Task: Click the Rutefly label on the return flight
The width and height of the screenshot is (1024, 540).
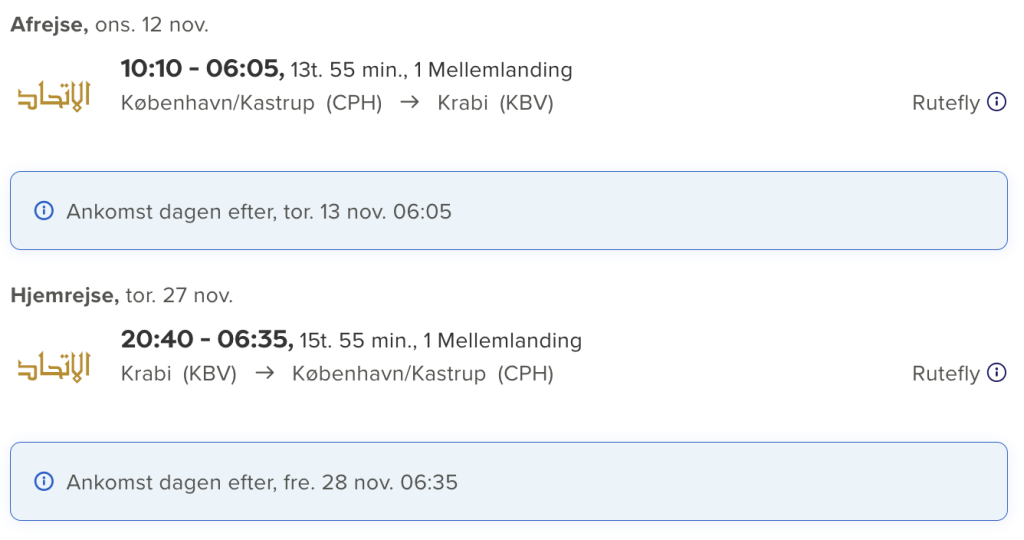Action: [x=946, y=373]
